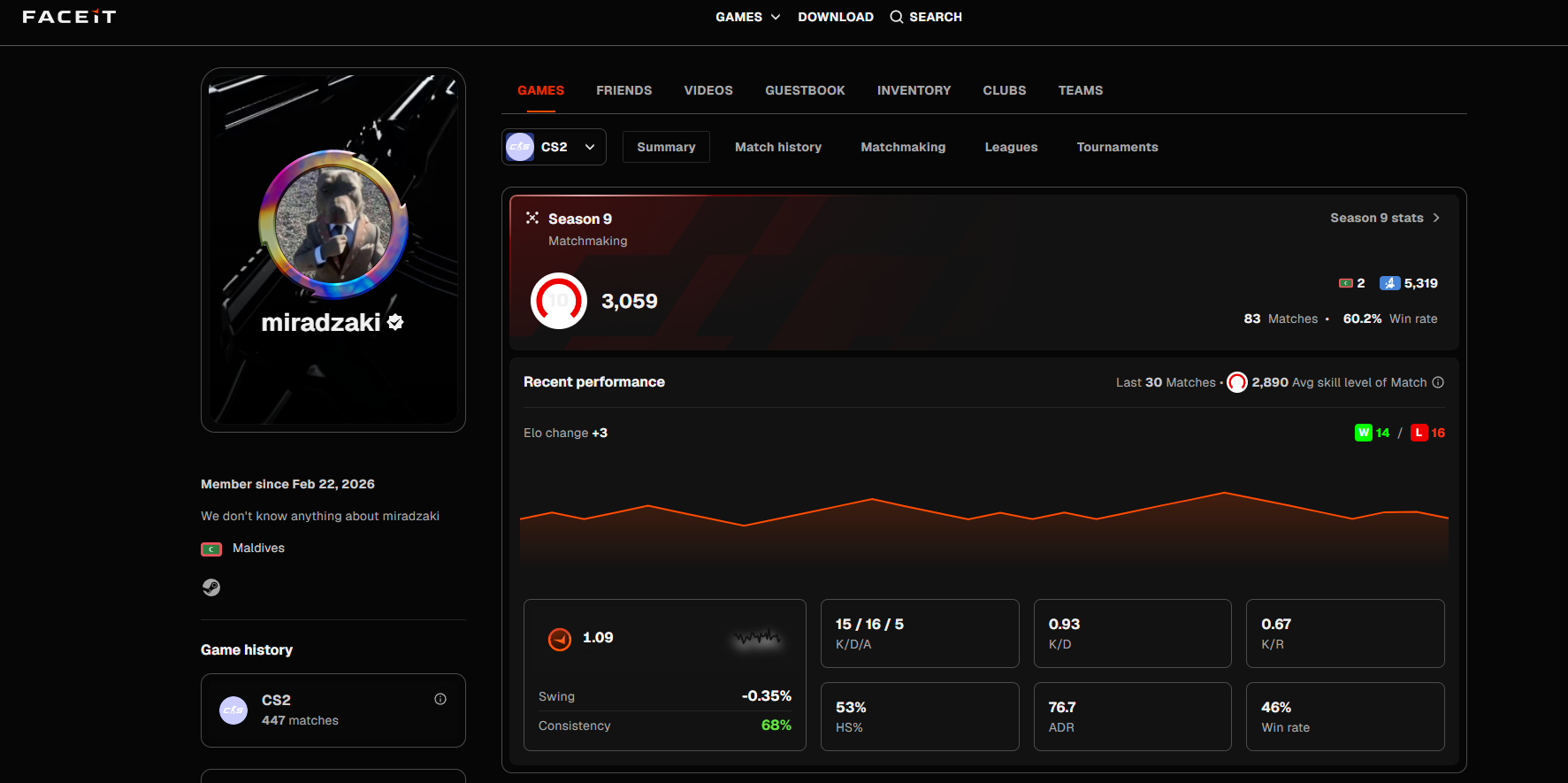Click the Avg skill level info icon
Viewport: 1568px width, 783px height.
1438,382
